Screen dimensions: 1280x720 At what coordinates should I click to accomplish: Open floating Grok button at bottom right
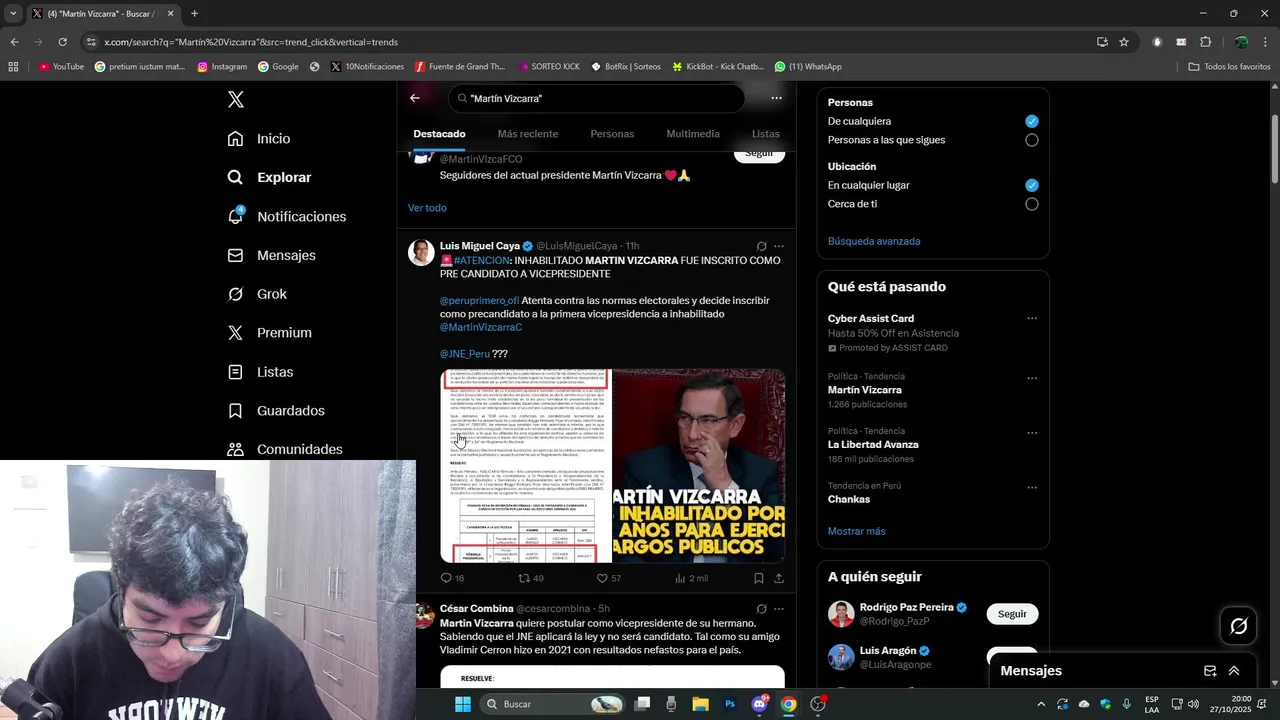[1239, 626]
